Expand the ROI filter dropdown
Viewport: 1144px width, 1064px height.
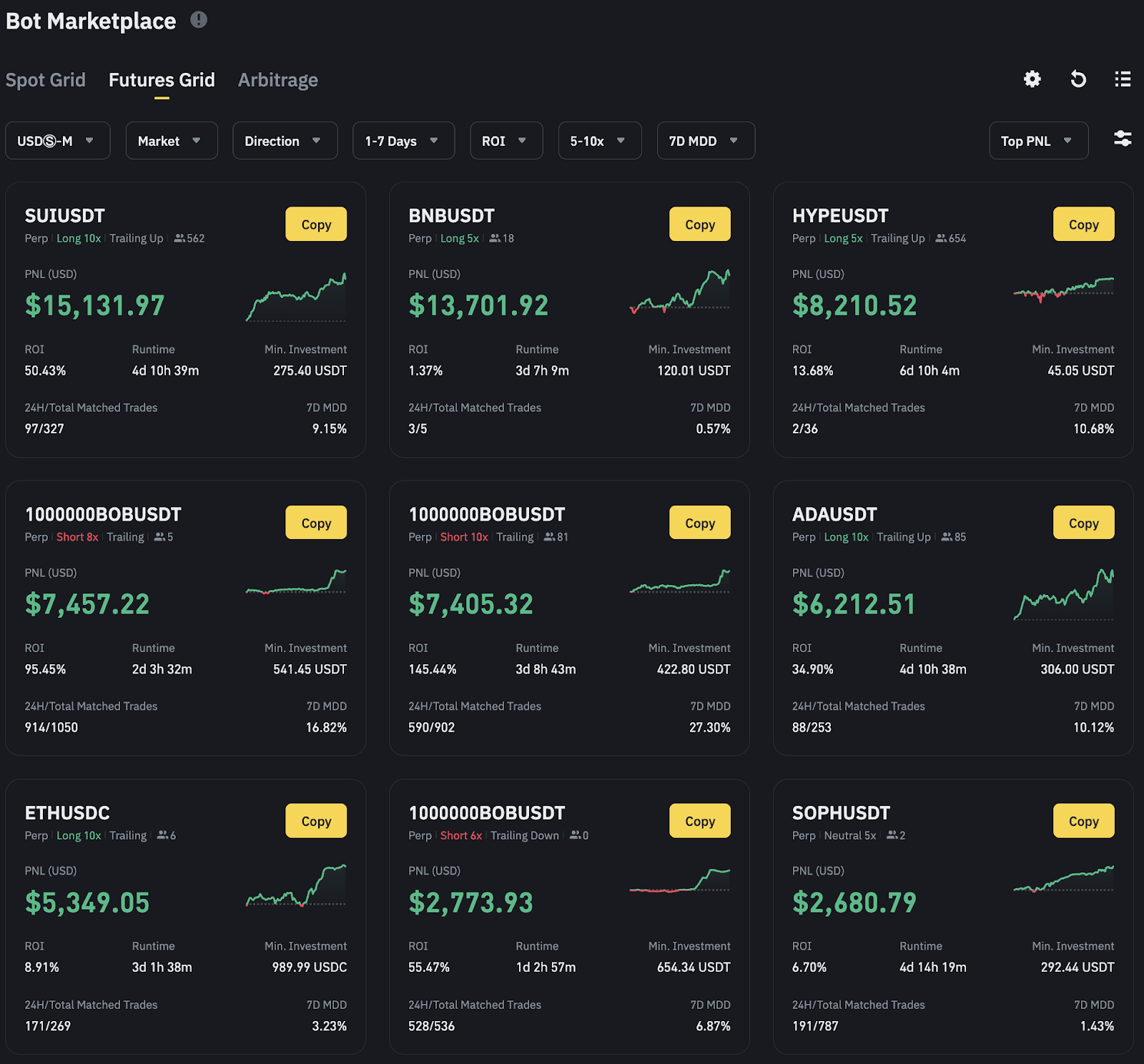click(x=506, y=140)
